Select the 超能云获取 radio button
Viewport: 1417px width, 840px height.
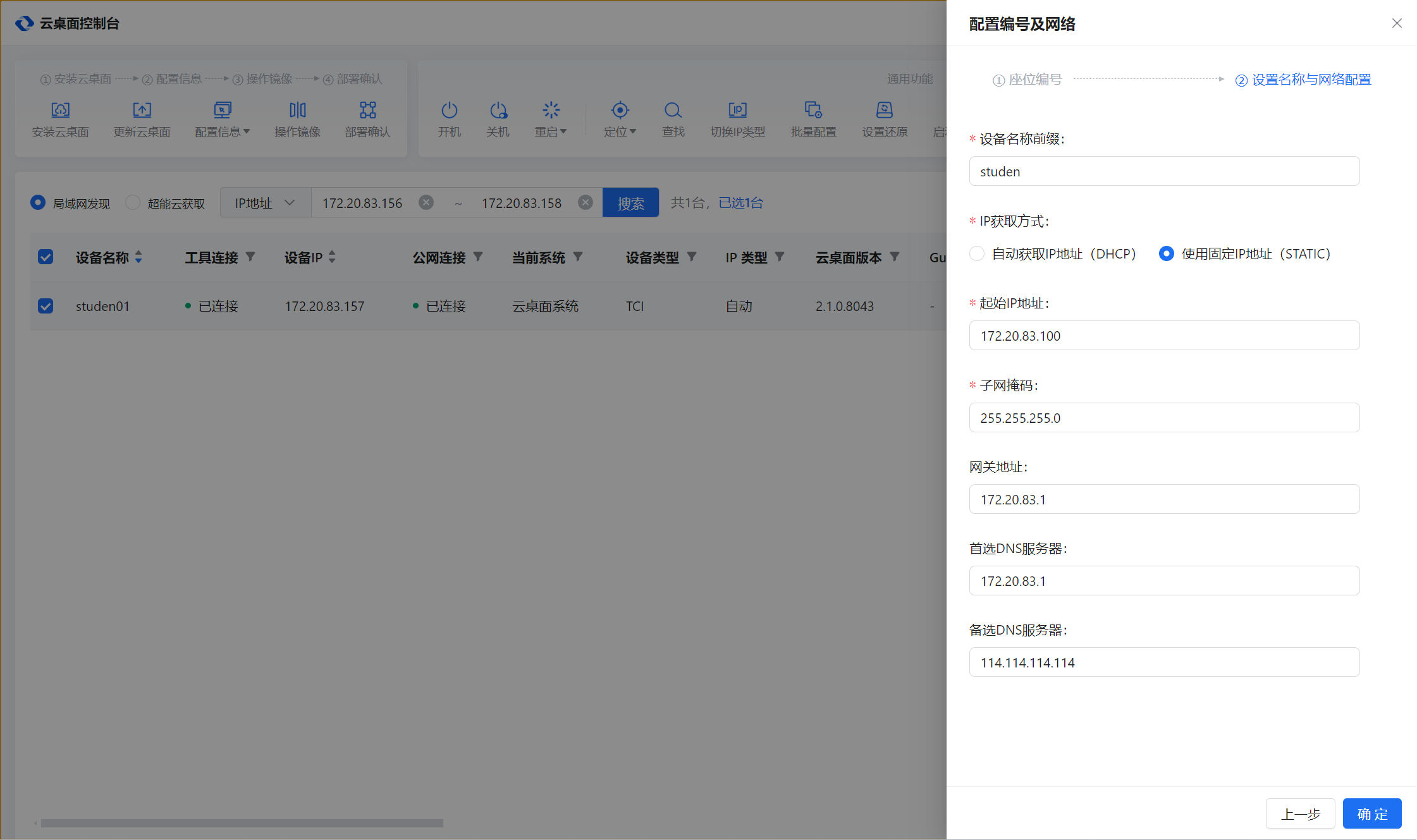click(133, 203)
